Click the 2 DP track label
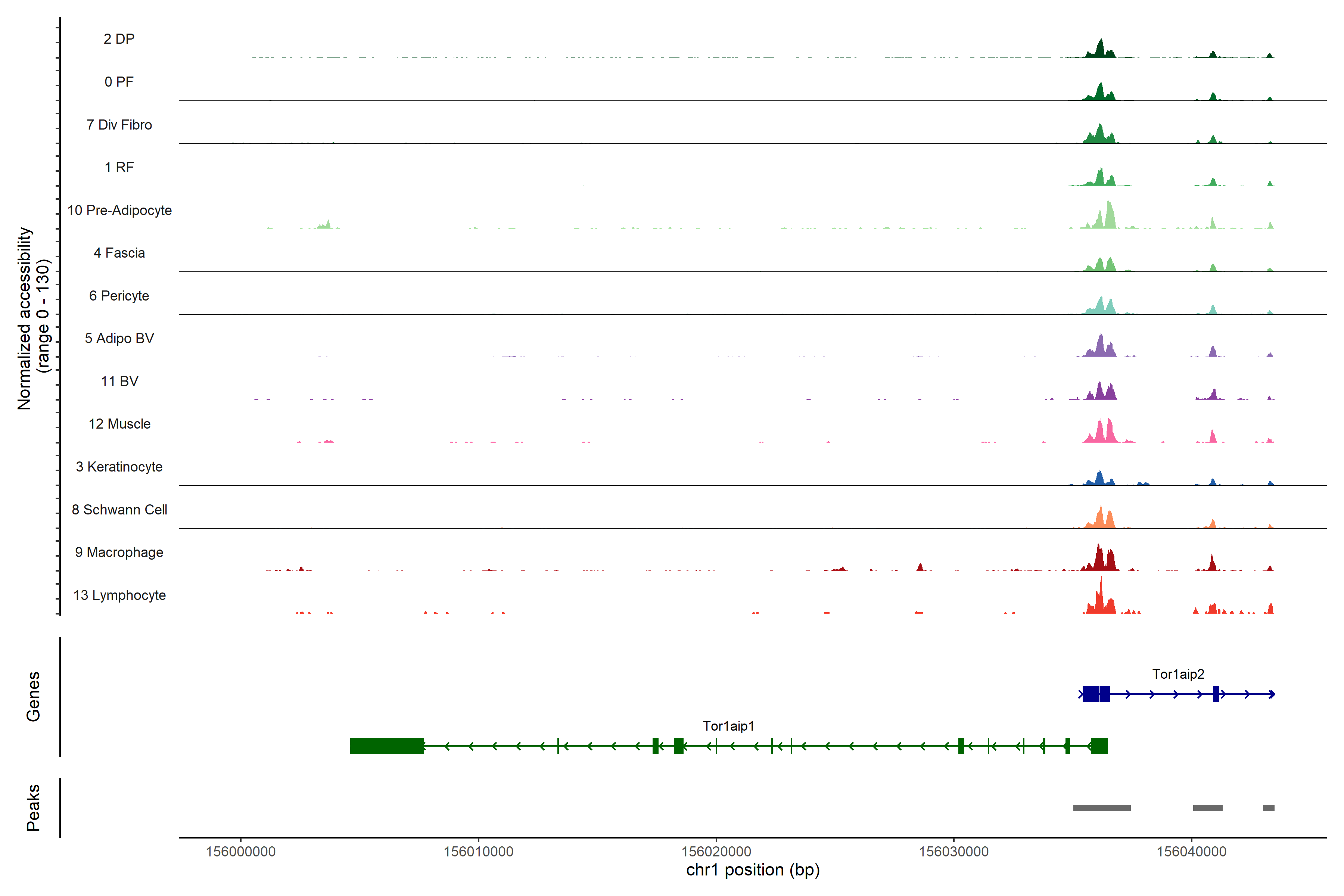 [119, 39]
